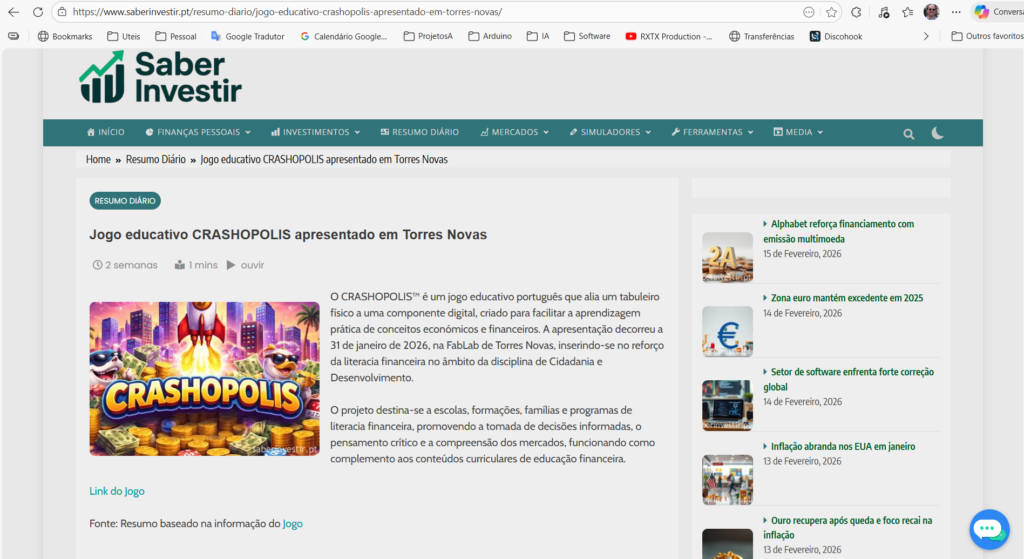Follow the Link do Jogo hyperlink

pos(117,491)
